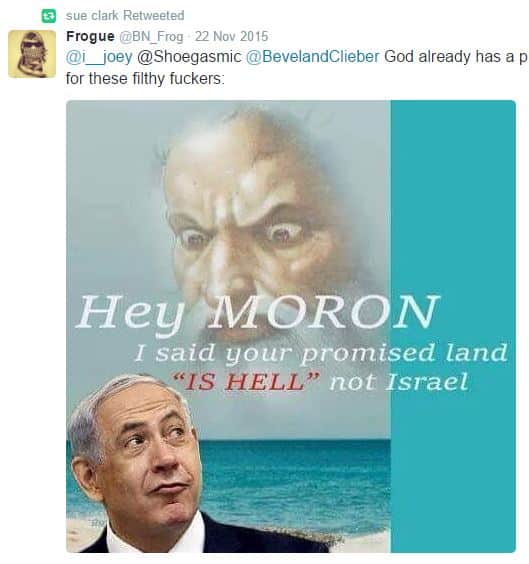Image resolution: width=529 pixels, height=564 pixels.
Task: Click the "promised land" italic caption line
Action: [321, 353]
